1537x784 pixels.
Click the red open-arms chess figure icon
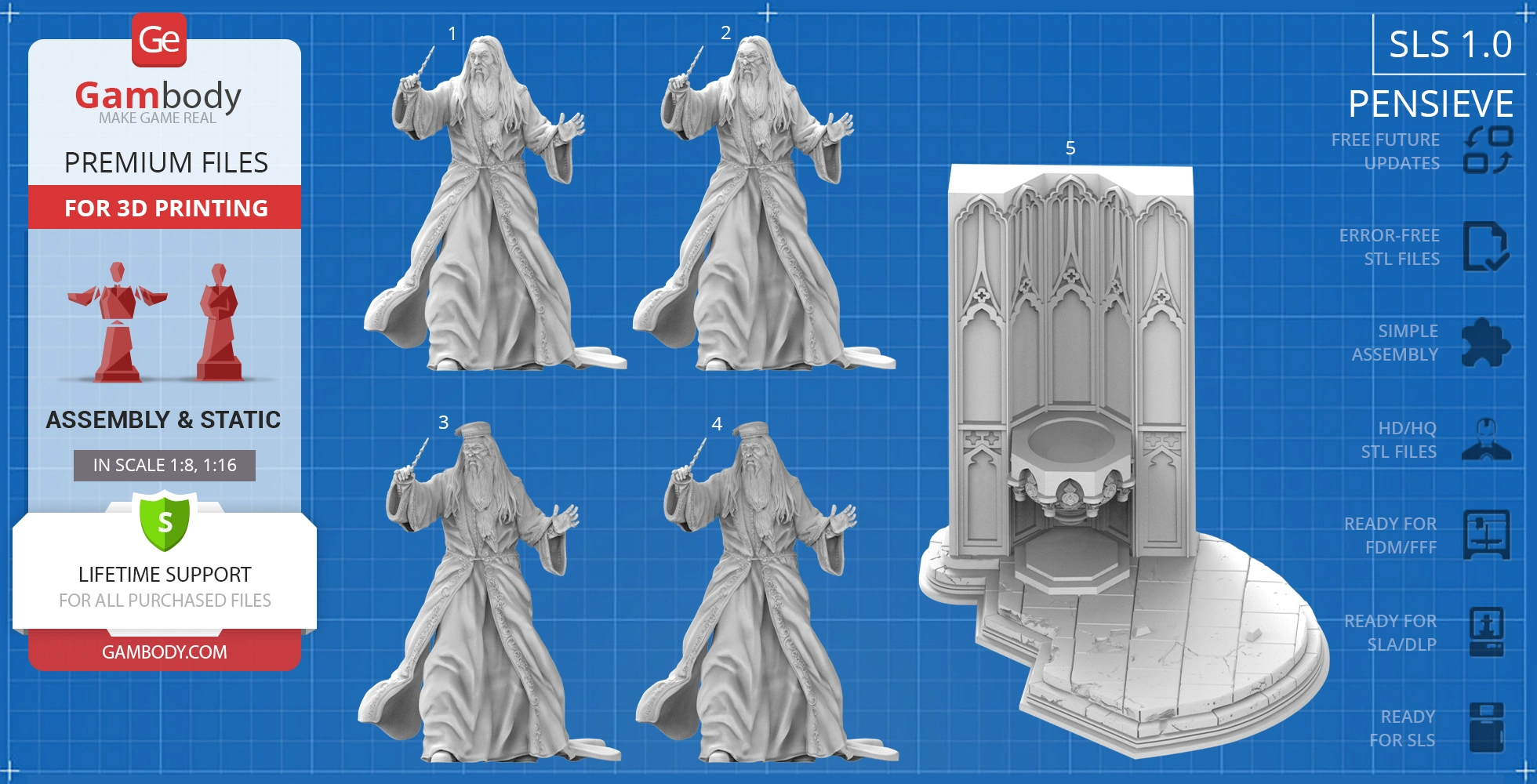click(x=118, y=323)
